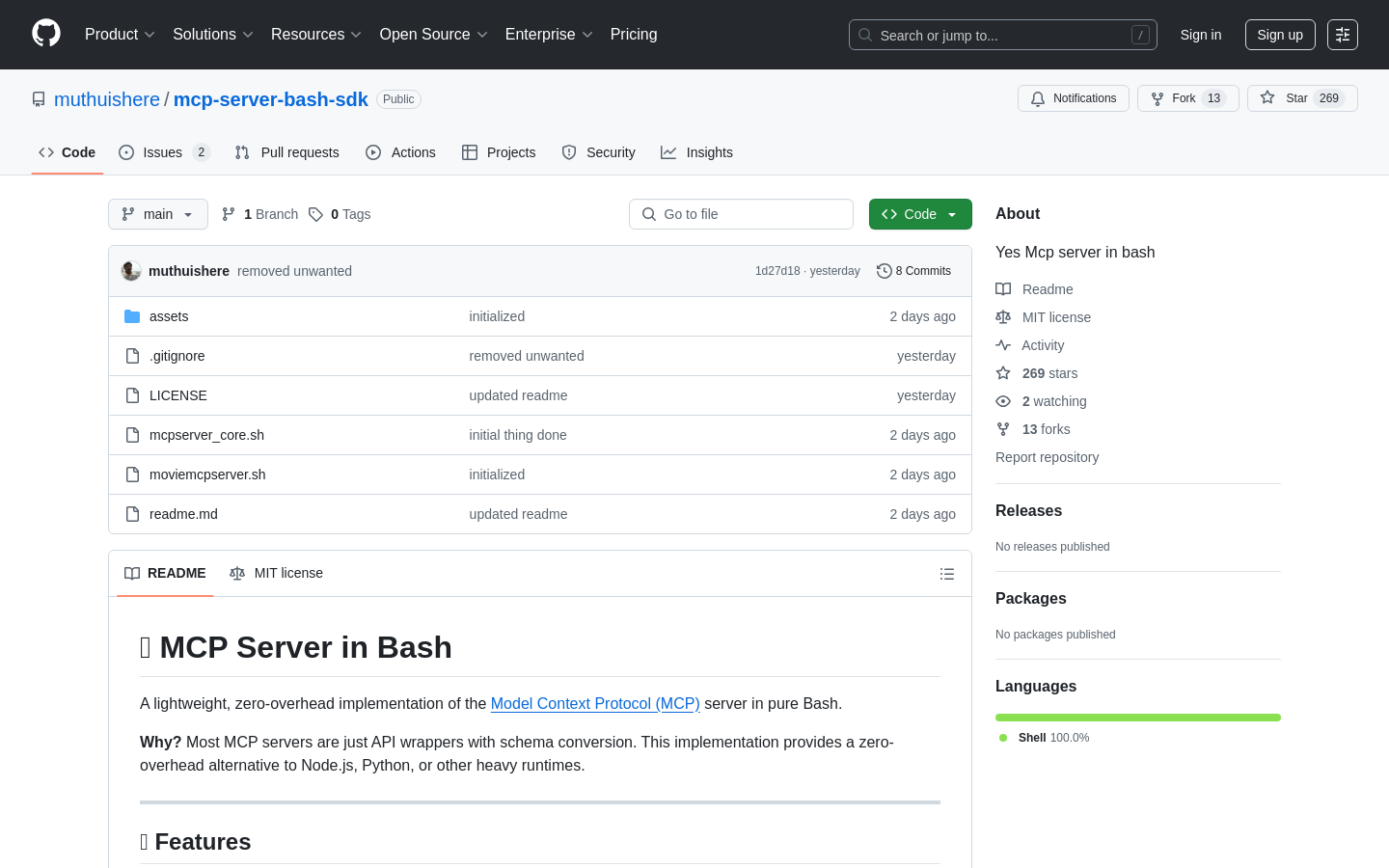The height and width of the screenshot is (868, 1389).
Task: Click the Shell 100.0% language label
Action: pyautogui.click(x=1044, y=738)
